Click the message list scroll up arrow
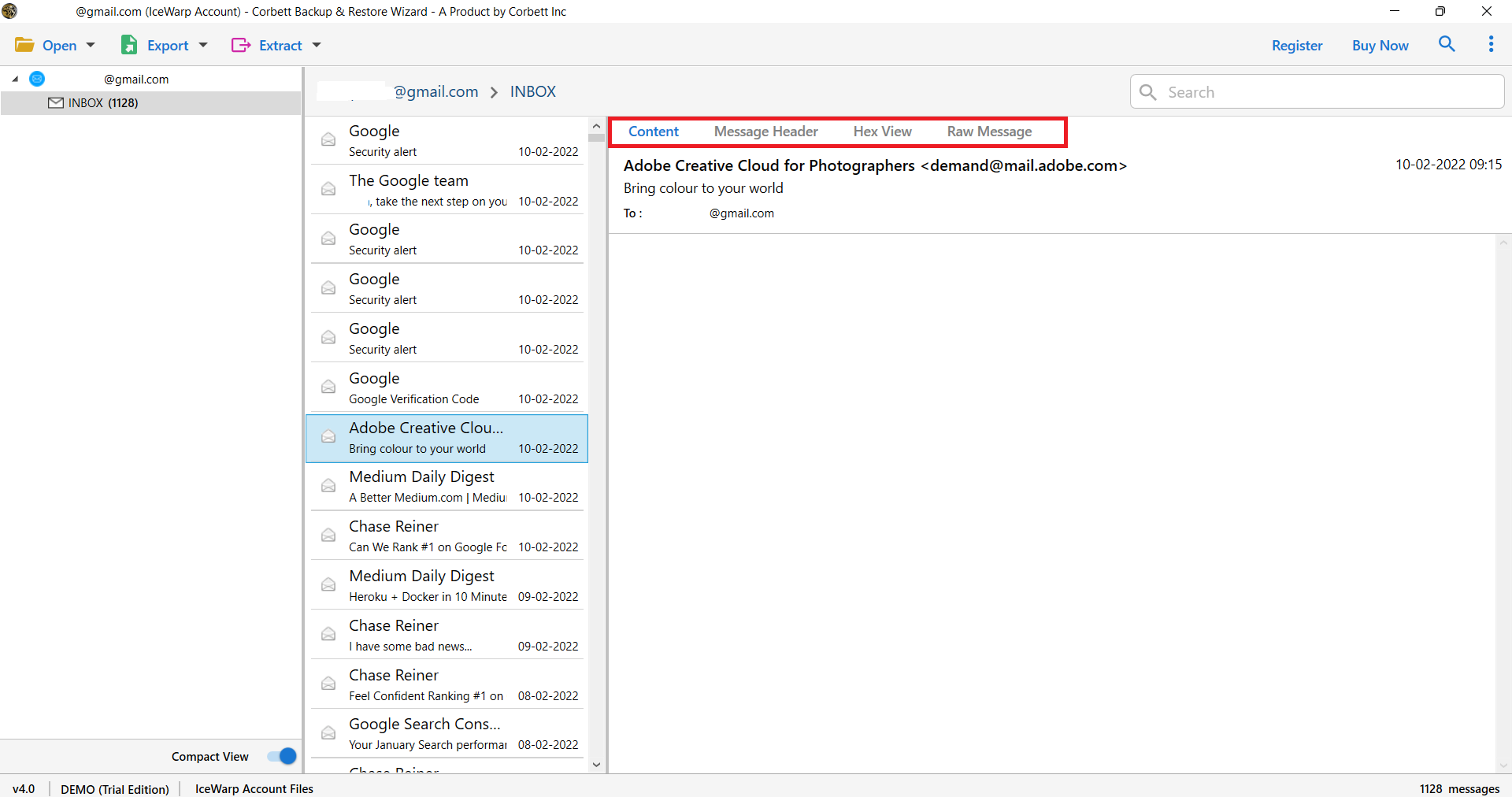1512x797 pixels. coord(596,126)
